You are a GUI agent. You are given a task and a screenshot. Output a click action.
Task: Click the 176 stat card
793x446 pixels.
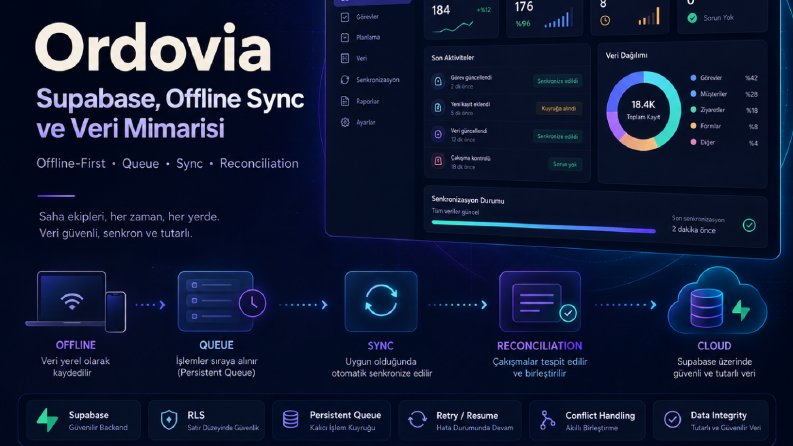click(546, 17)
